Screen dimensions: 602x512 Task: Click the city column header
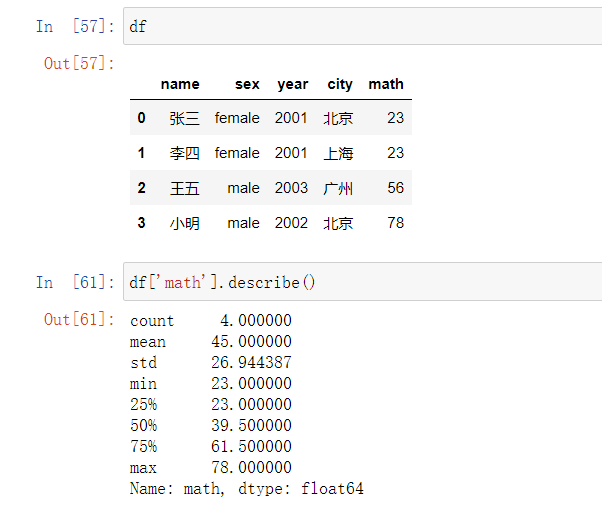tap(340, 84)
